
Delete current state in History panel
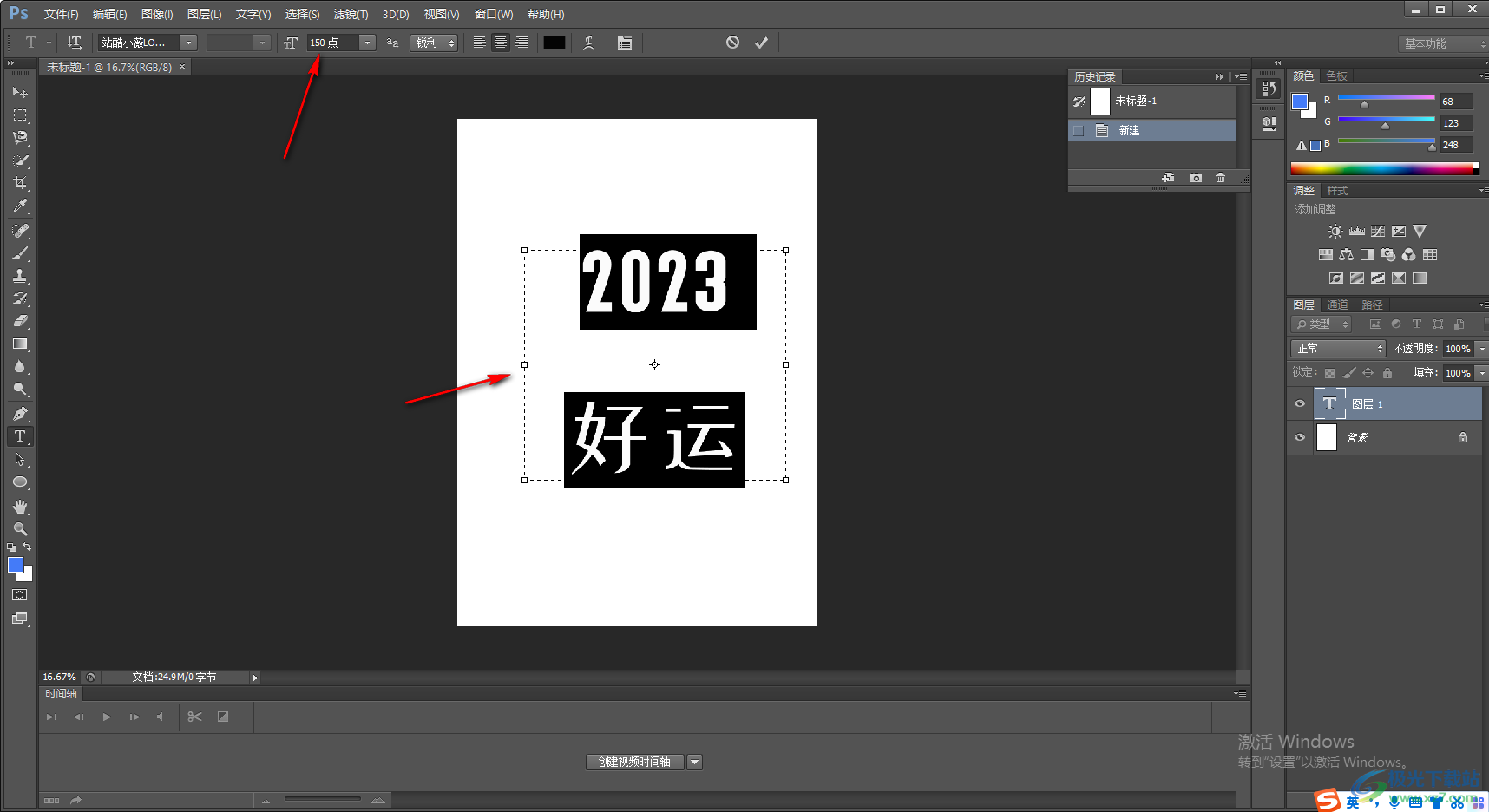point(1221,178)
